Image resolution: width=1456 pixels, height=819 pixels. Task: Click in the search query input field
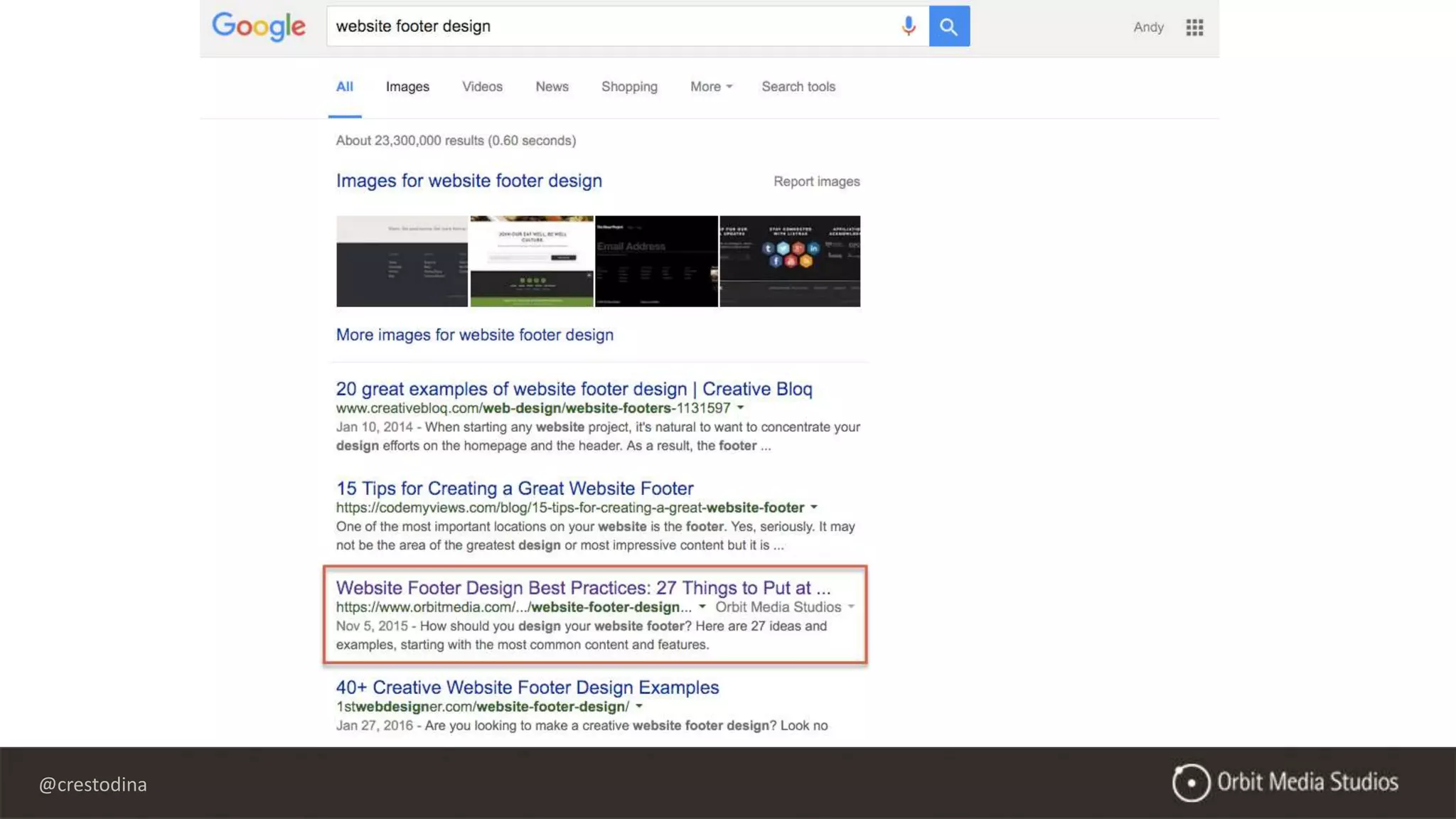click(611, 26)
